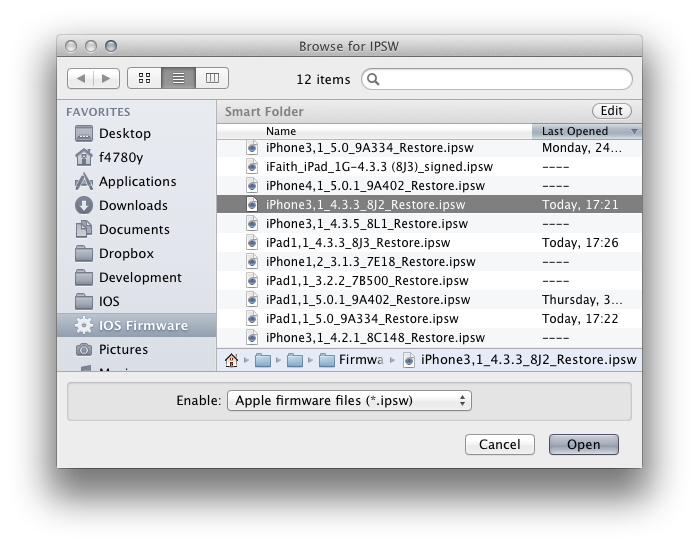Open Downloads in the sidebar

click(136, 206)
